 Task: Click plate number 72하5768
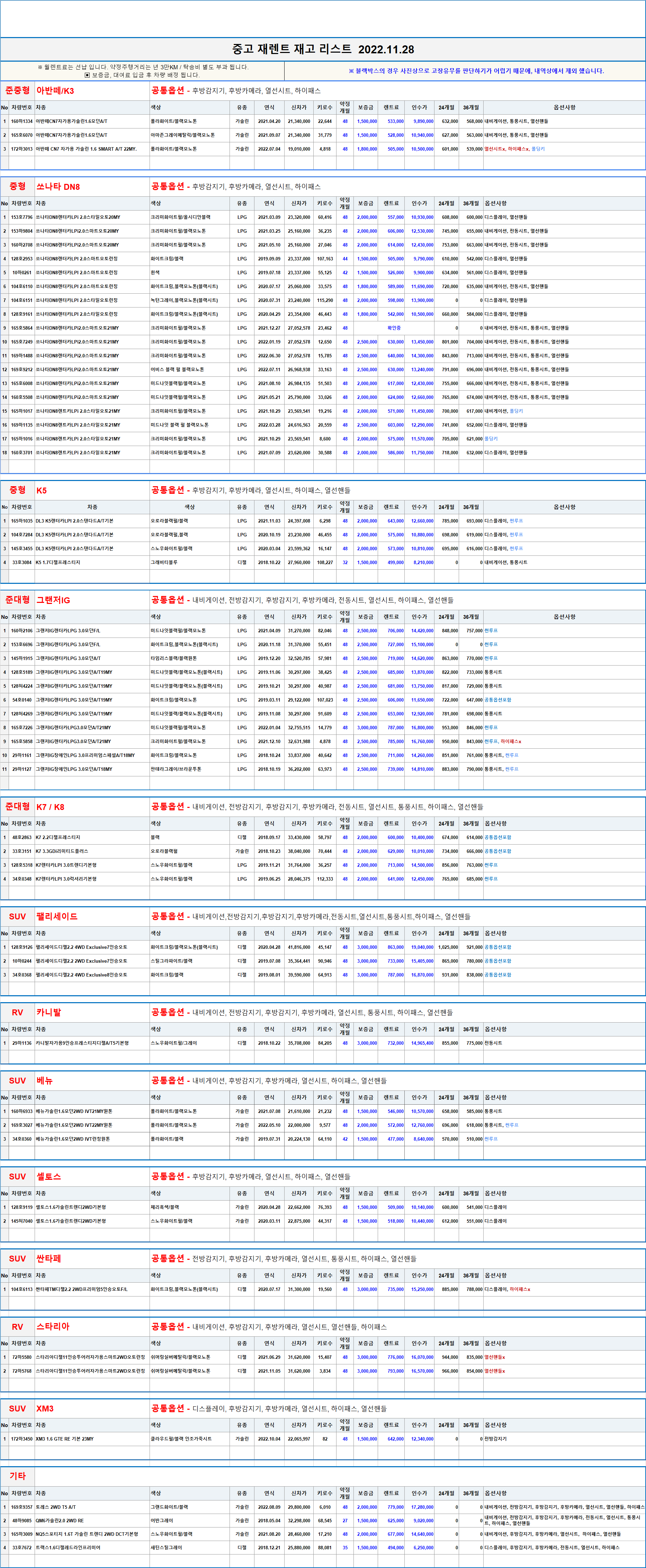tap(22, 1371)
